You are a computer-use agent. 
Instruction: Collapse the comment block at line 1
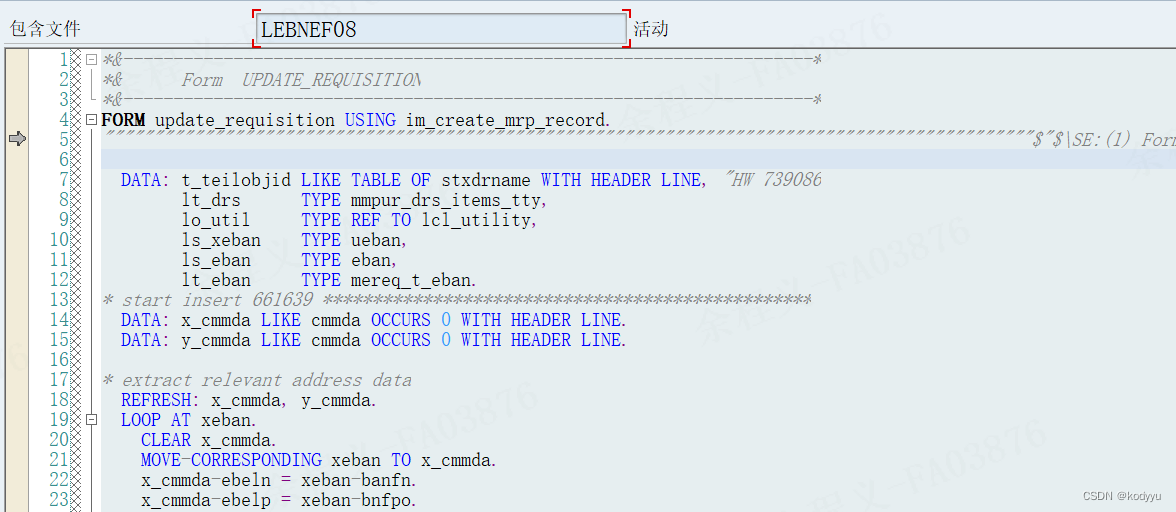pos(92,59)
